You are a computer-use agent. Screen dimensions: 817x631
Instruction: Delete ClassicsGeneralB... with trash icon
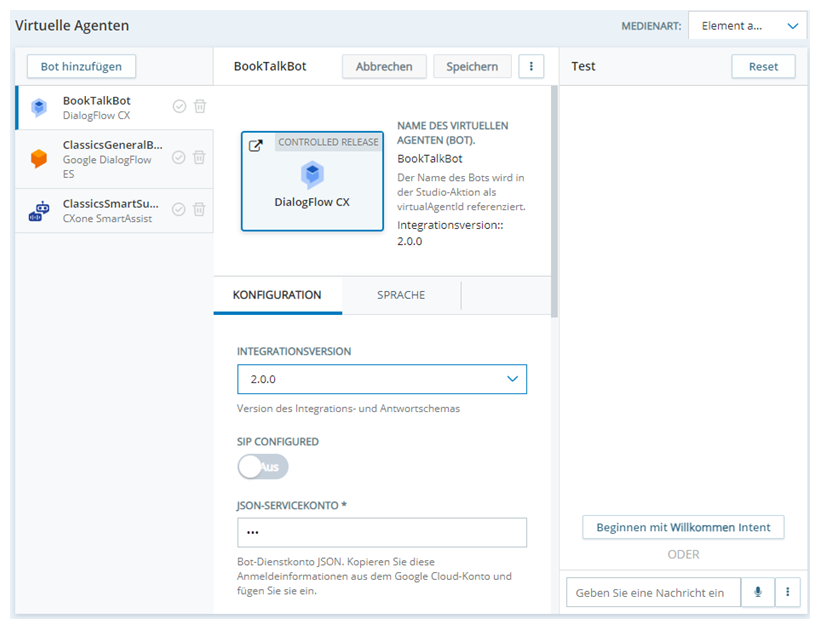point(199,157)
